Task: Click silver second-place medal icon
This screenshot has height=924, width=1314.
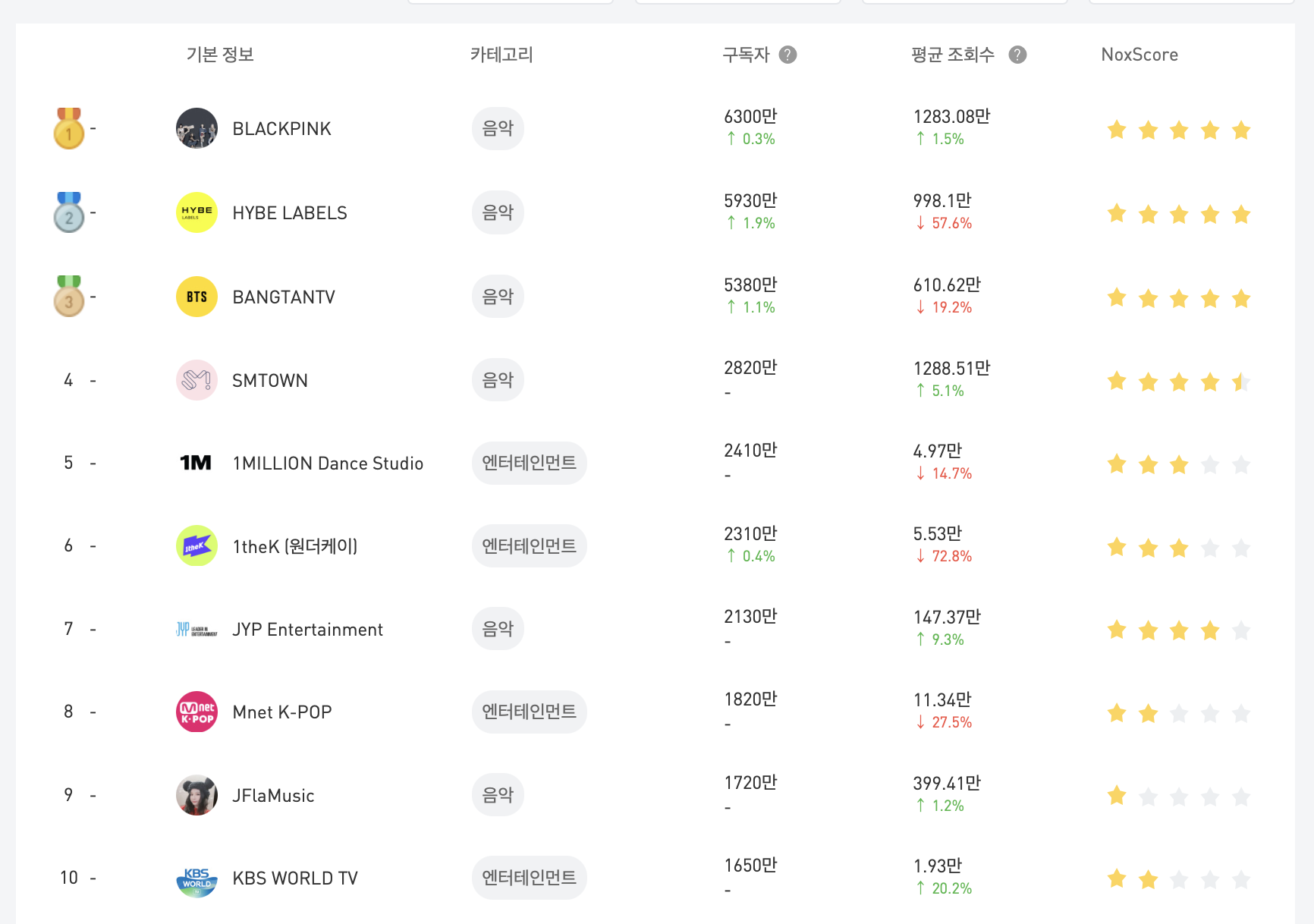Action: (x=68, y=212)
